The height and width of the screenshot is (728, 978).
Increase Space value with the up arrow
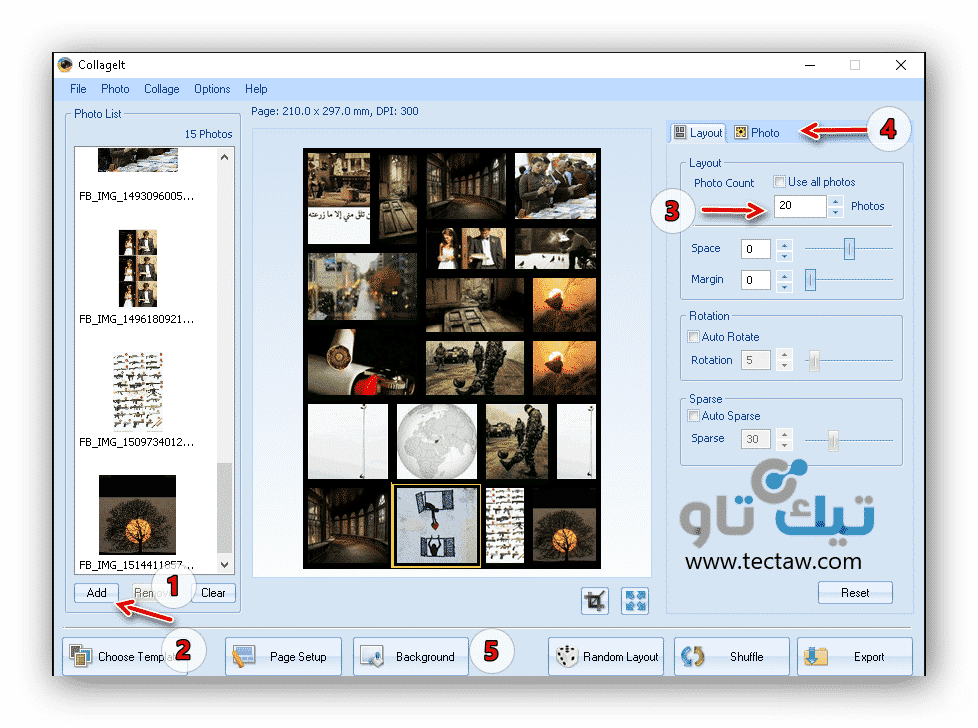785,244
